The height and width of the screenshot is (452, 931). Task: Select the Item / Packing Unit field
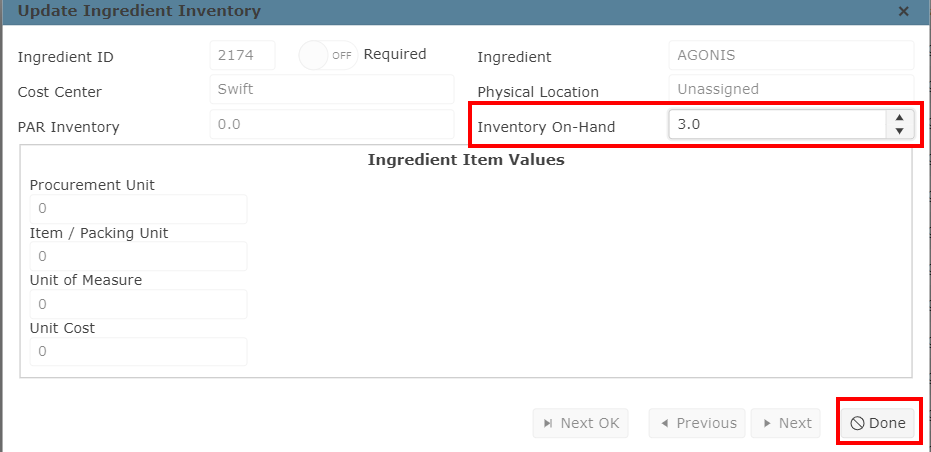pyautogui.click(x=138, y=257)
